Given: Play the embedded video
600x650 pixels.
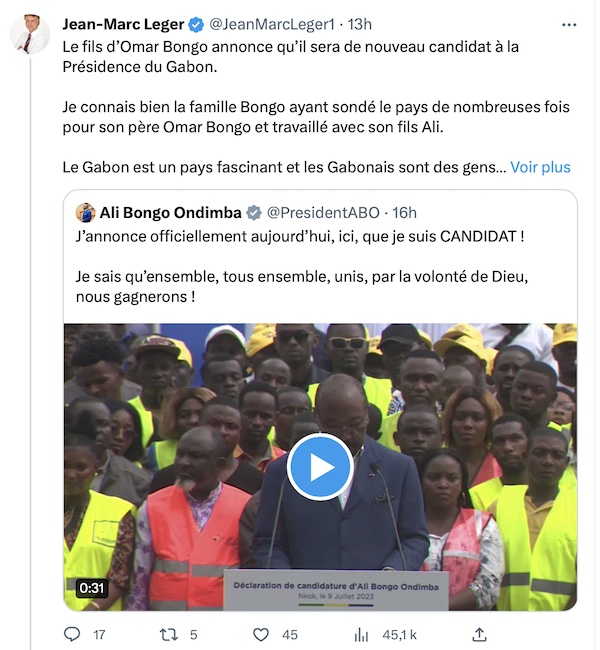Looking at the screenshot, I should click(320, 467).
